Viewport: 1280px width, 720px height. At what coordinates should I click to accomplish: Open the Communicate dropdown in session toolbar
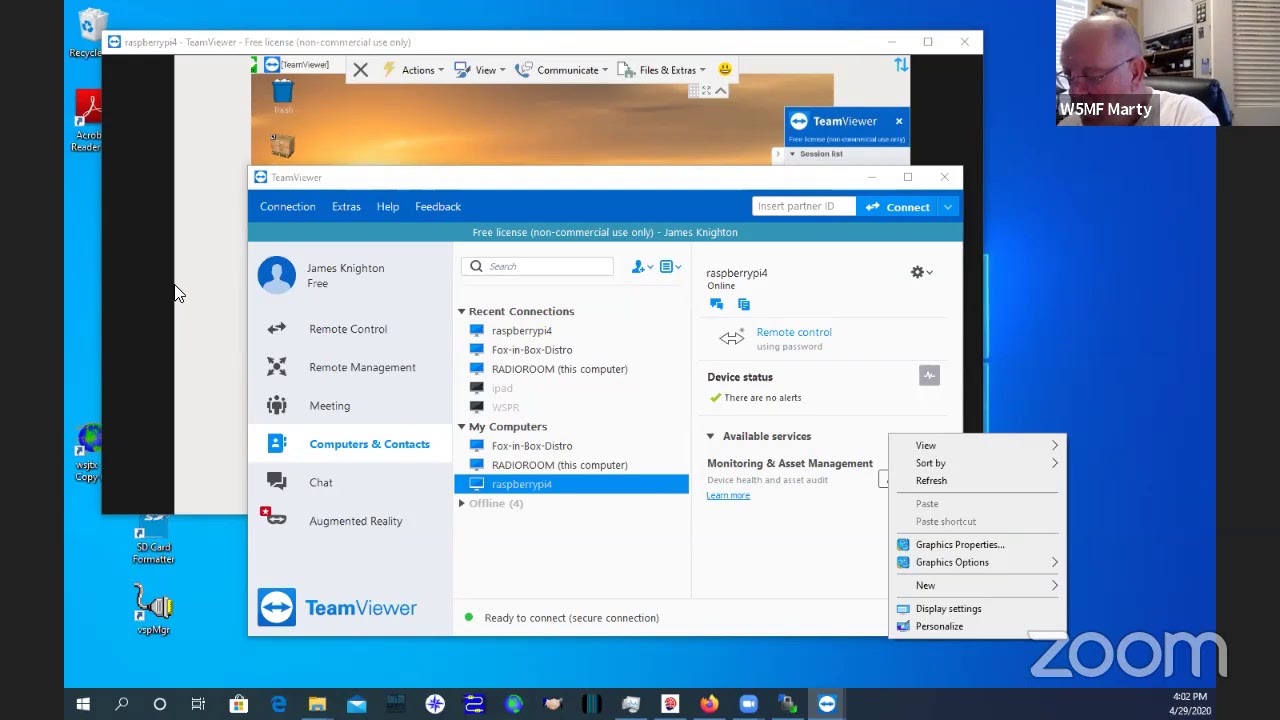[x=561, y=70]
